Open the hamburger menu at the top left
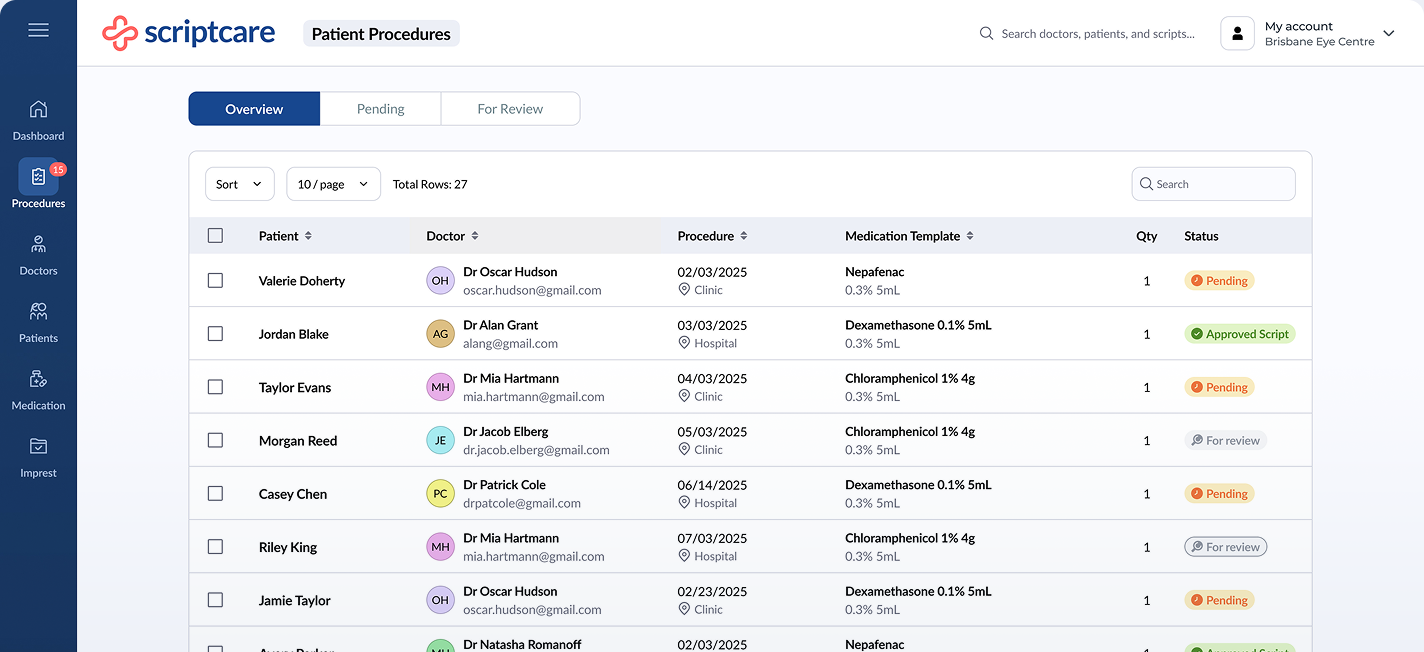The width and height of the screenshot is (1424, 652). 38,30
